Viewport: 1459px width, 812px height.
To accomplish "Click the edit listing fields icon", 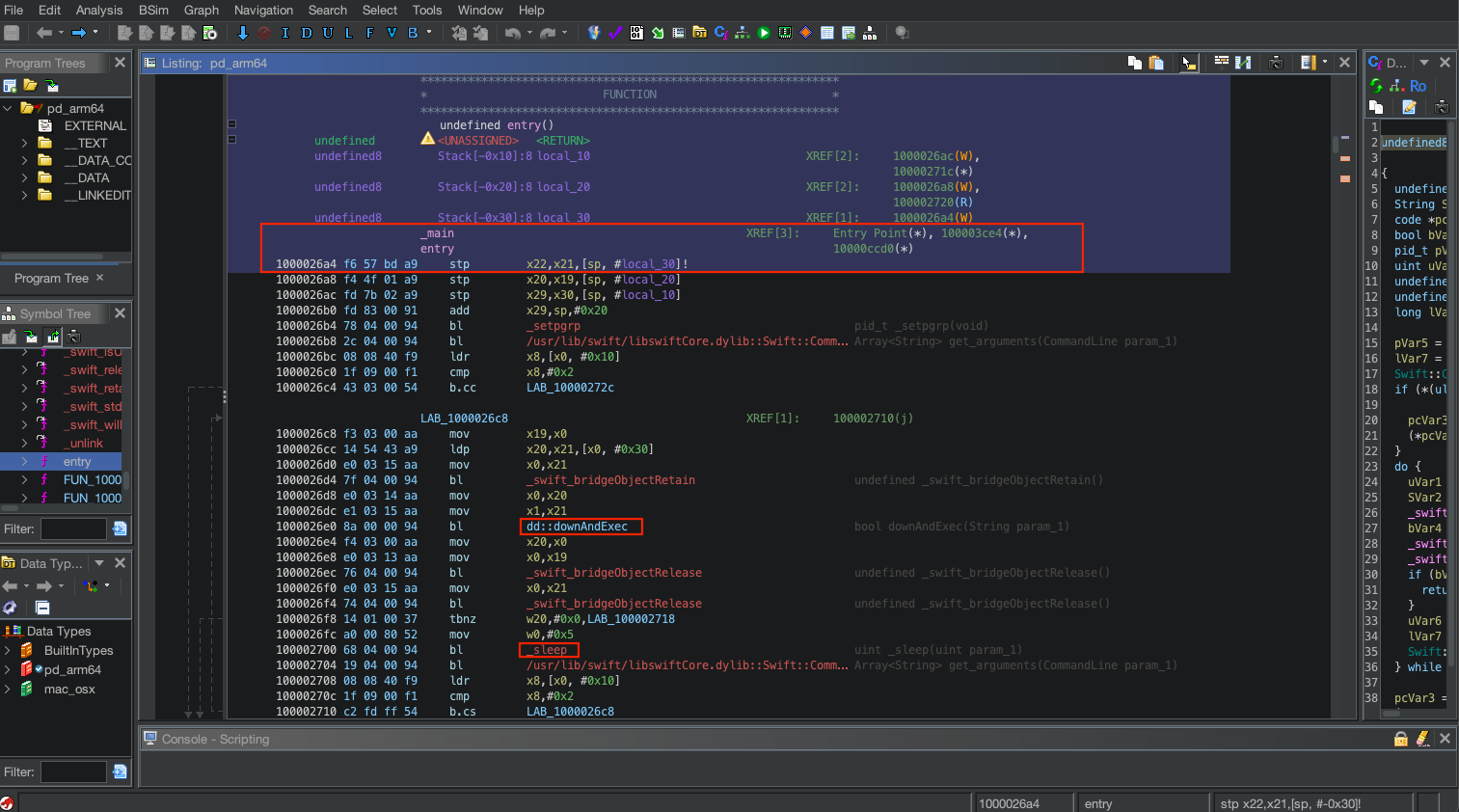I will (1221, 63).
